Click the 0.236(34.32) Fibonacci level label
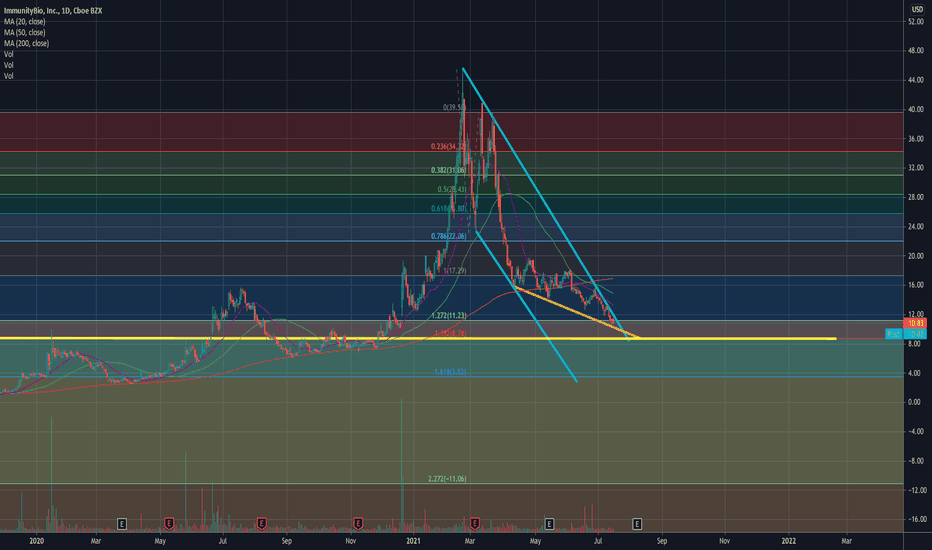 coord(449,146)
